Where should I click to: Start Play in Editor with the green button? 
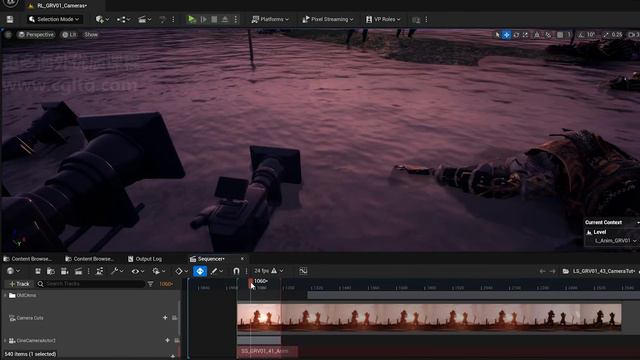click(191, 19)
